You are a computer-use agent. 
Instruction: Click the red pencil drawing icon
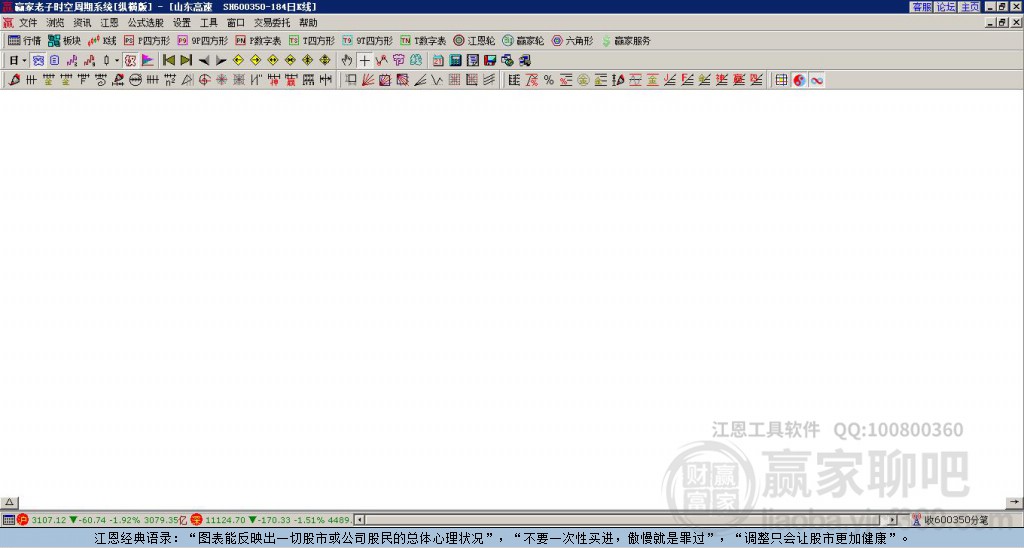click(x=14, y=80)
